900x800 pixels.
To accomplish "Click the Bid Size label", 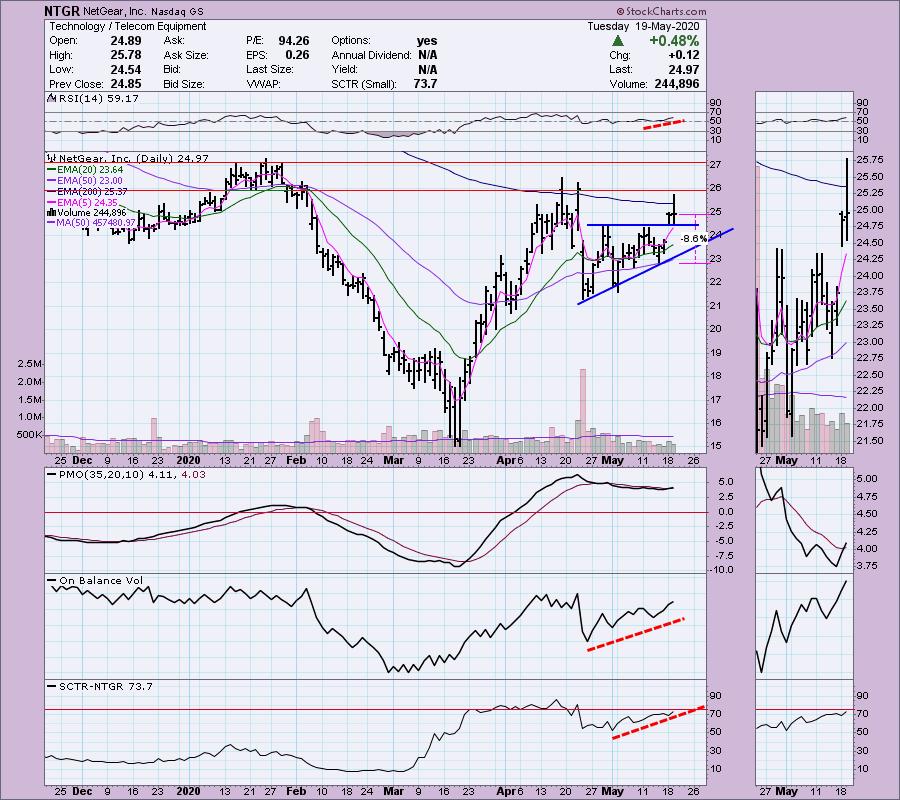I will coord(184,84).
